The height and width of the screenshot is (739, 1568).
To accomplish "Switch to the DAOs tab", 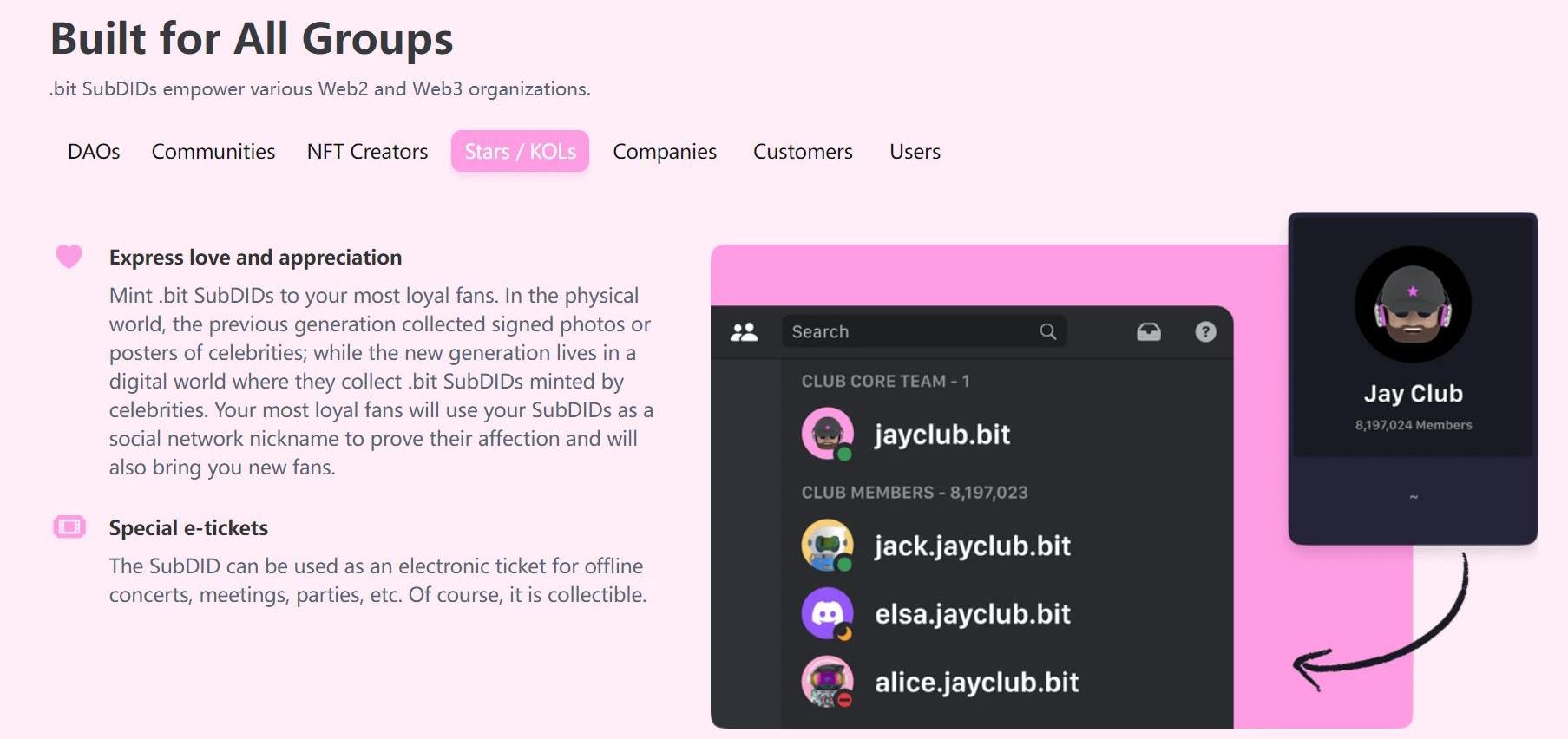I will (94, 152).
